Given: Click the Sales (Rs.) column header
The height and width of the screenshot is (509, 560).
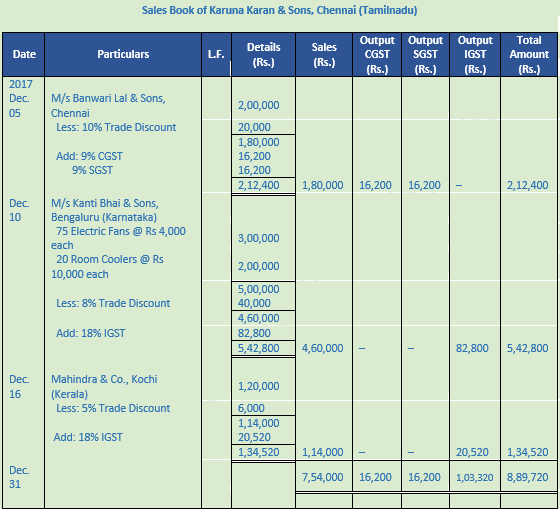Looking at the screenshot, I should point(324,54).
